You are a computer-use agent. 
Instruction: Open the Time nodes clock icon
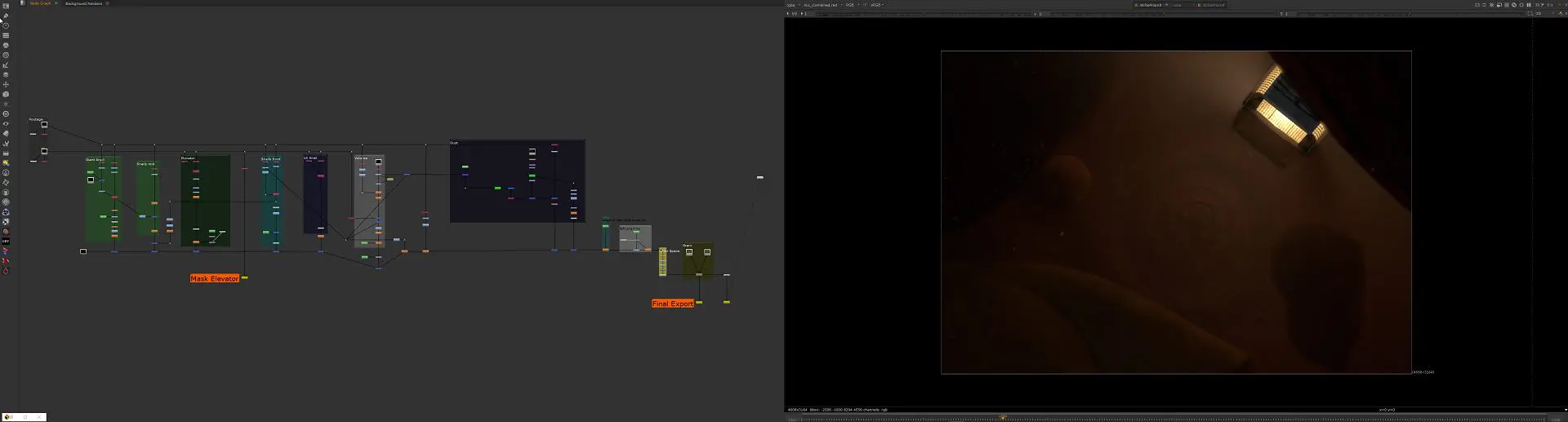(6, 25)
